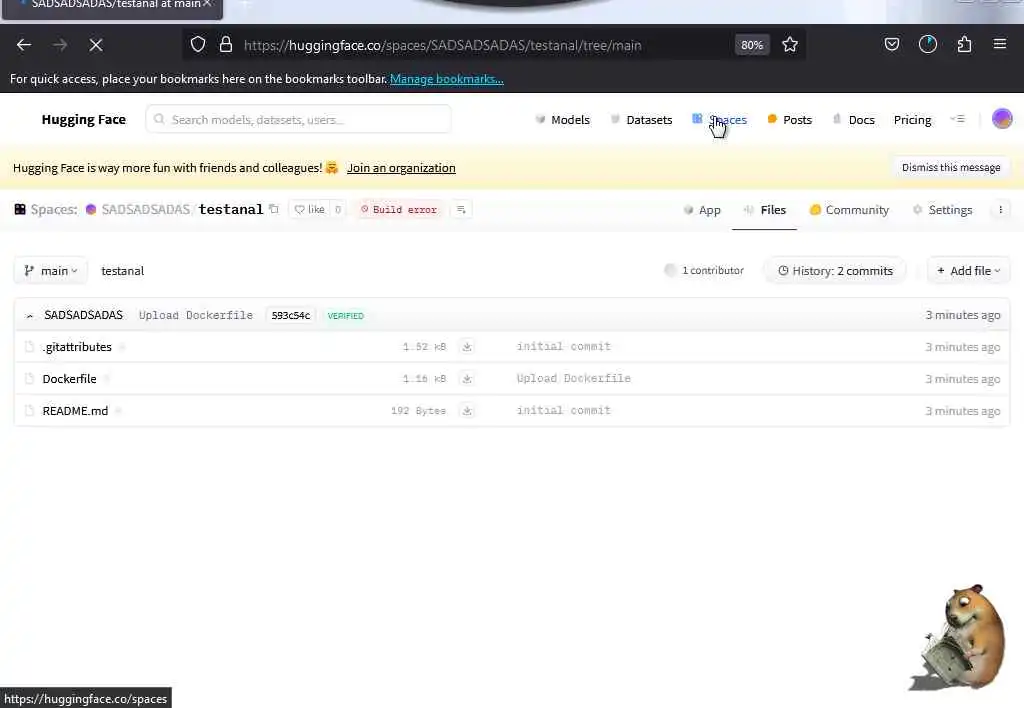Switch to the Community tab
The height and width of the screenshot is (708, 1024).
(x=849, y=210)
